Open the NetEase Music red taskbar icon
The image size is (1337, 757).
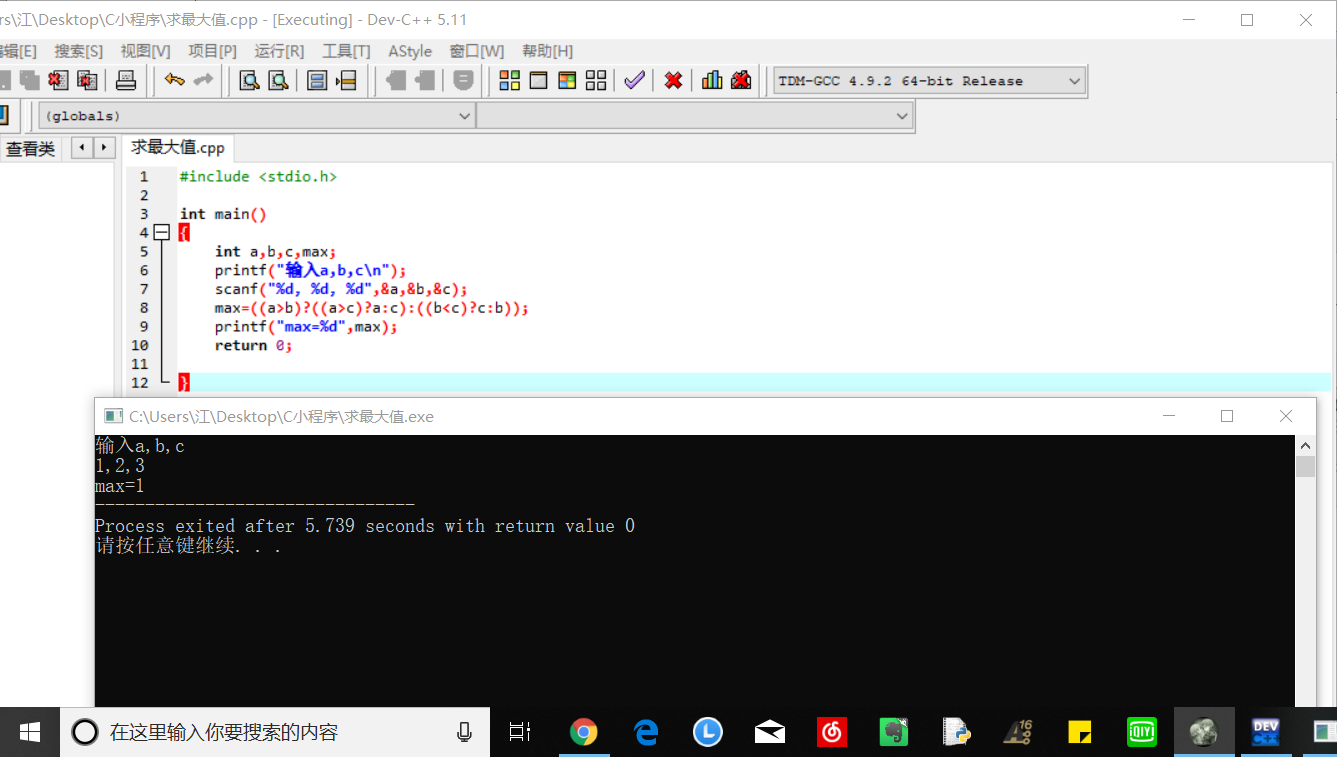click(x=832, y=732)
